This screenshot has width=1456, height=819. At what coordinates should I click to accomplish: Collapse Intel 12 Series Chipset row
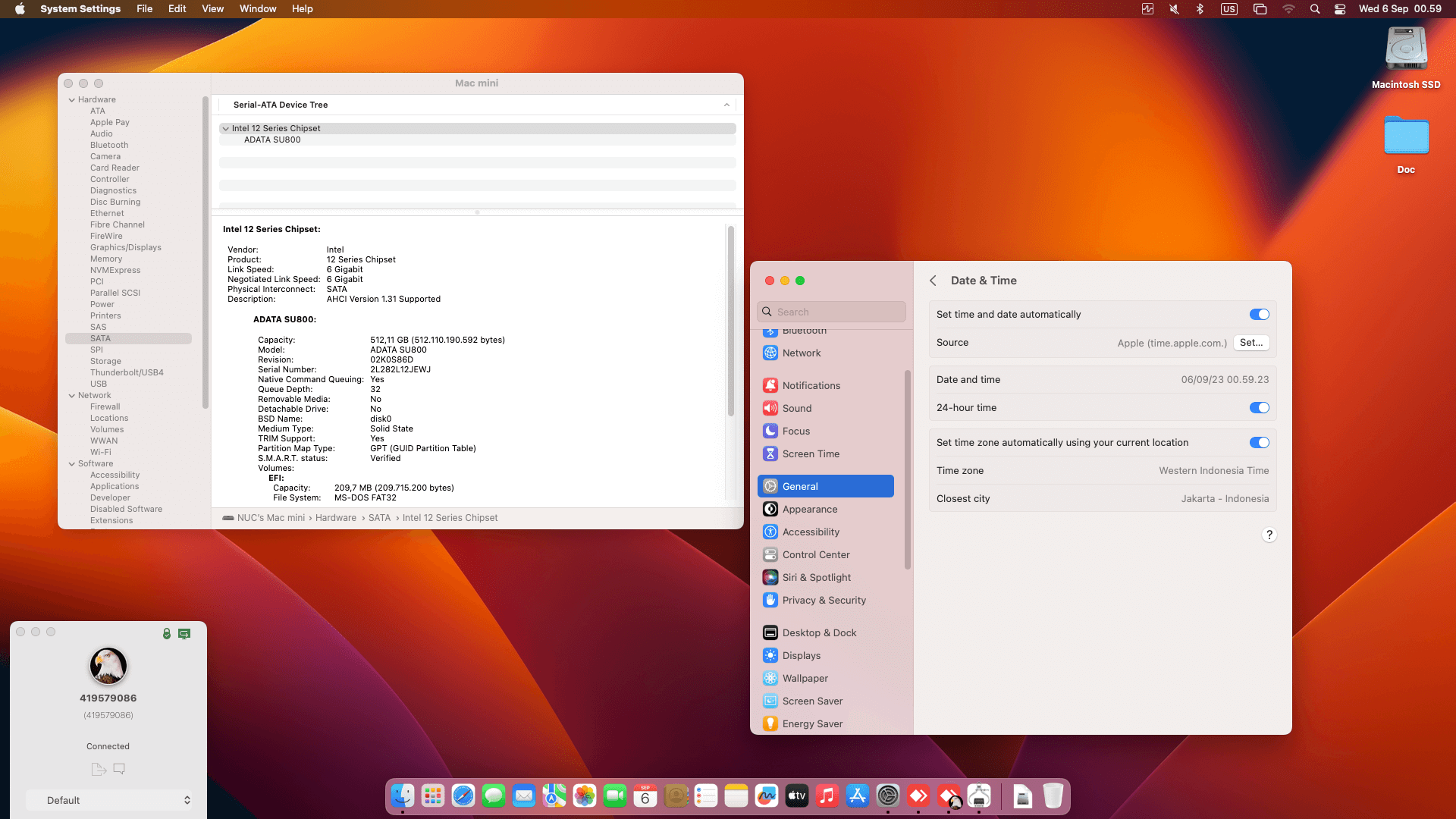click(225, 129)
